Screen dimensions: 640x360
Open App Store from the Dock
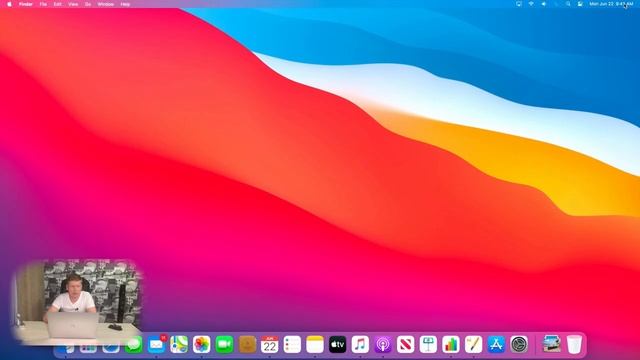tap(496, 344)
